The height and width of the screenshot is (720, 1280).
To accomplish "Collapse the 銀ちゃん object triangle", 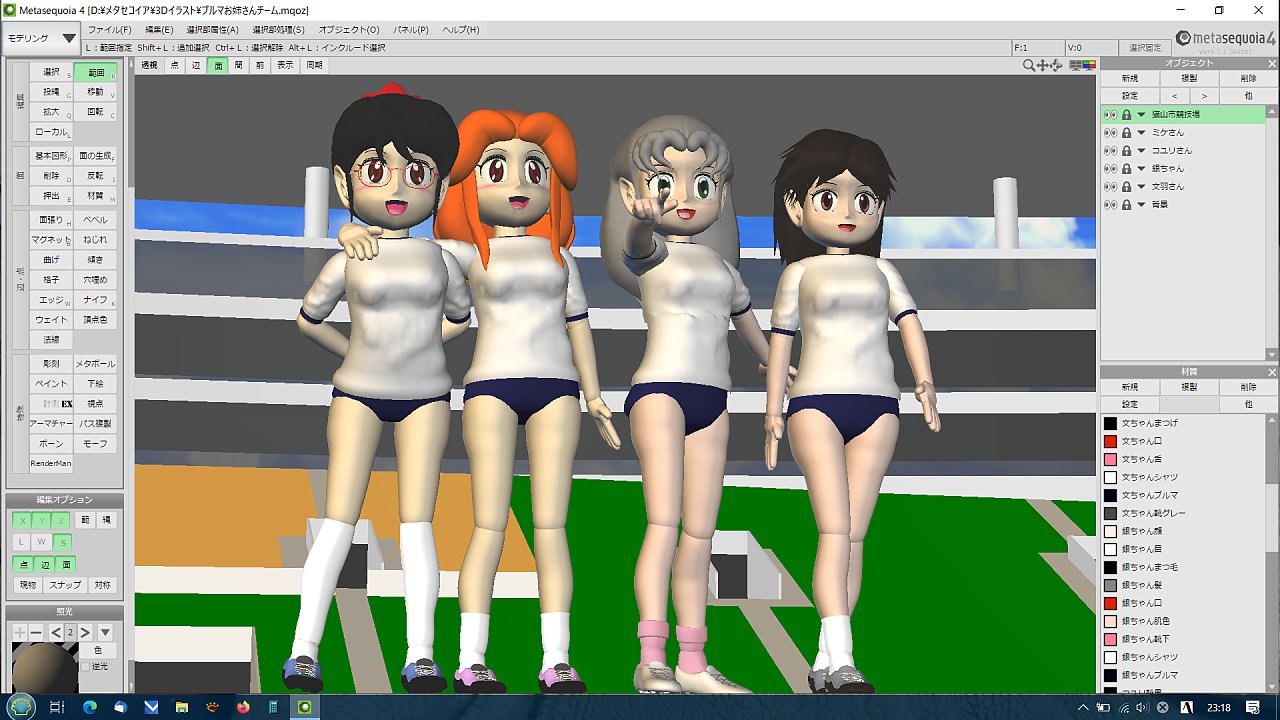I will click(1141, 169).
